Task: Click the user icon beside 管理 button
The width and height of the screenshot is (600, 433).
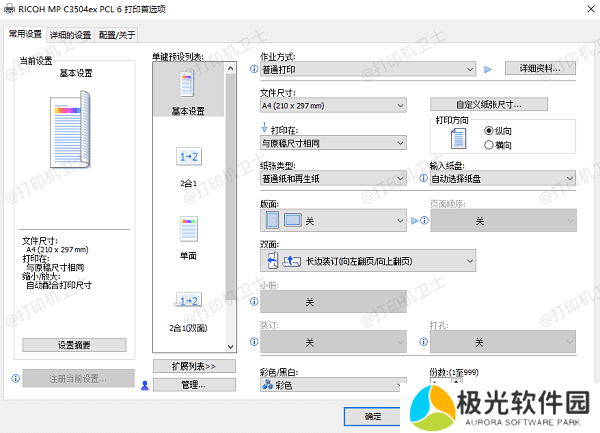Action: [144, 385]
